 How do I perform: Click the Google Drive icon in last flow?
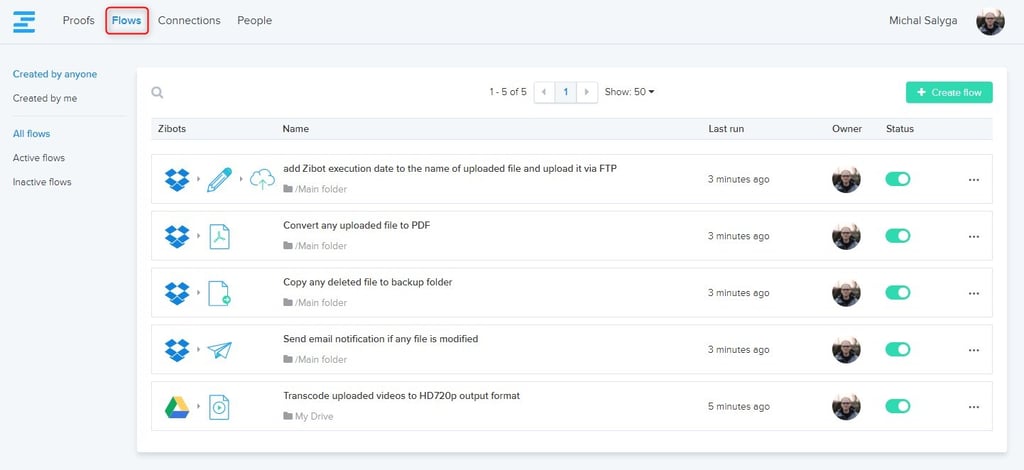click(177, 407)
